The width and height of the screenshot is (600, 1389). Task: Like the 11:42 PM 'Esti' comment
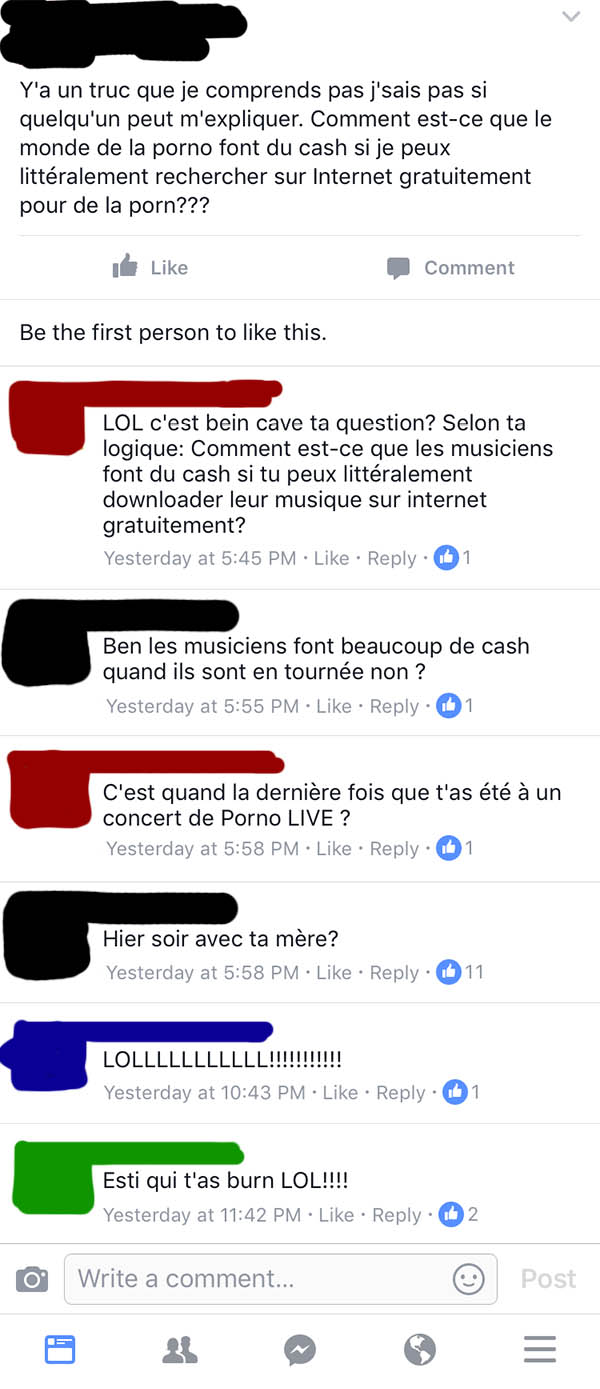click(336, 1214)
